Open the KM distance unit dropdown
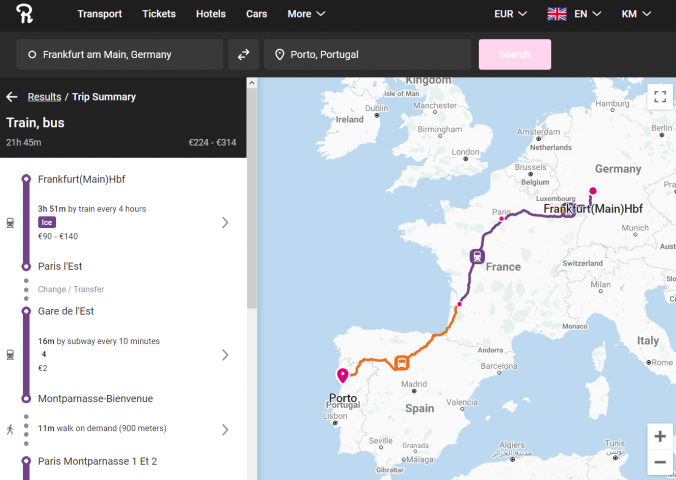The height and width of the screenshot is (480, 676). (636, 14)
